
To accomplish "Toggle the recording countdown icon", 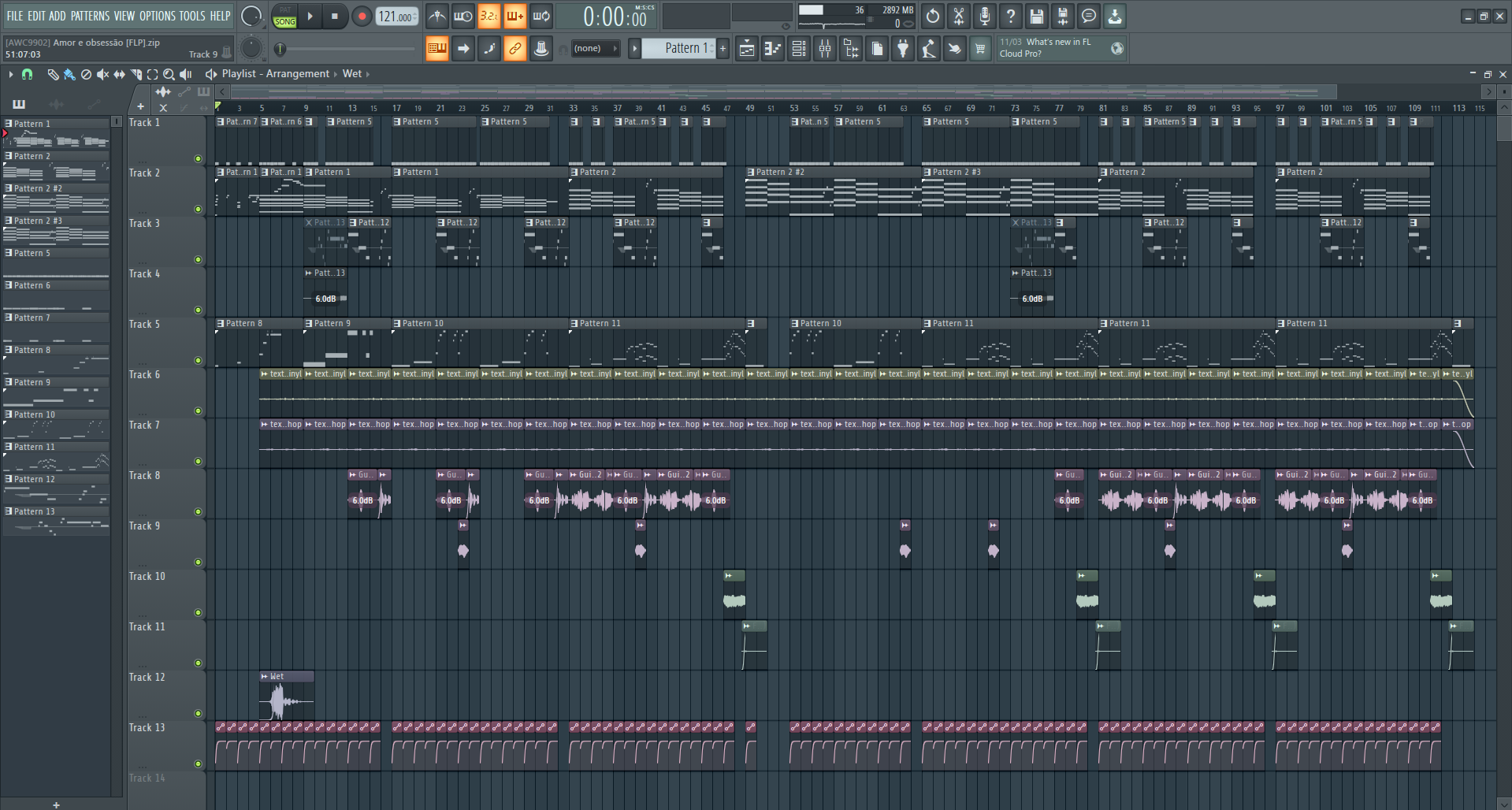I will [x=489, y=16].
